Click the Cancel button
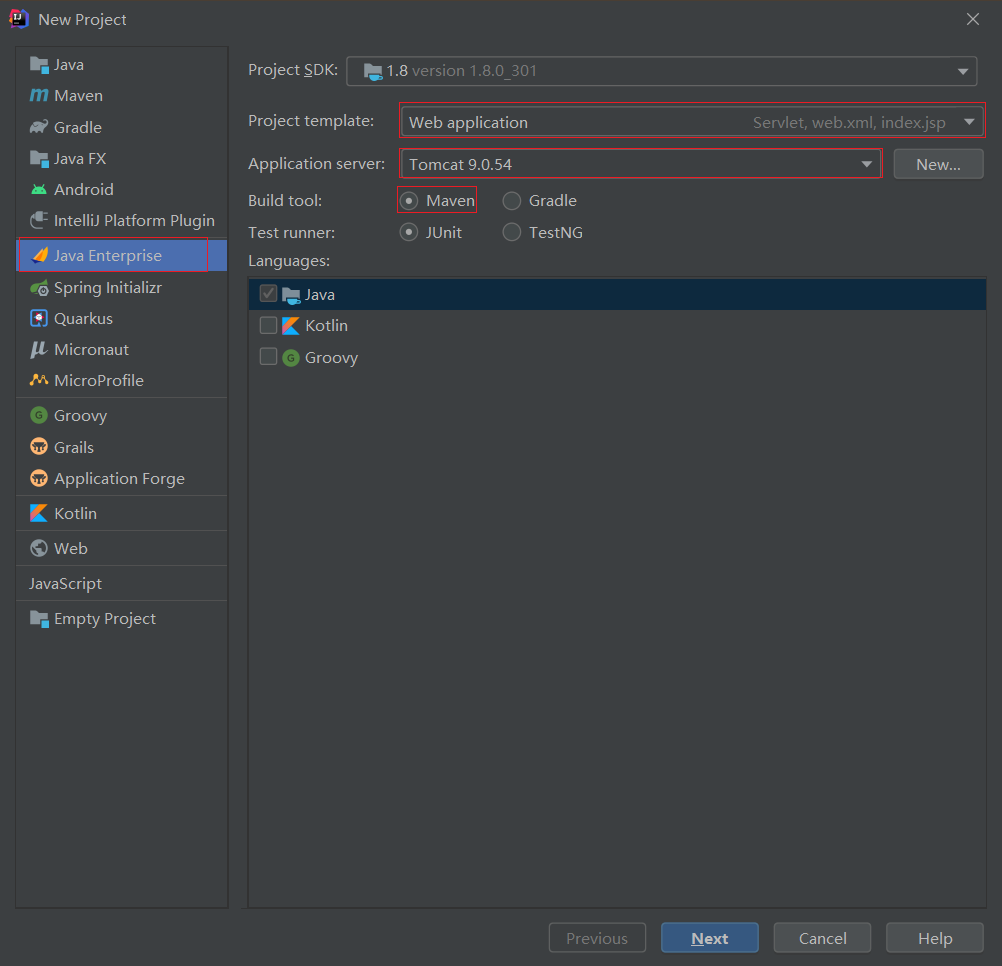Image resolution: width=1002 pixels, height=966 pixels. pos(822,938)
